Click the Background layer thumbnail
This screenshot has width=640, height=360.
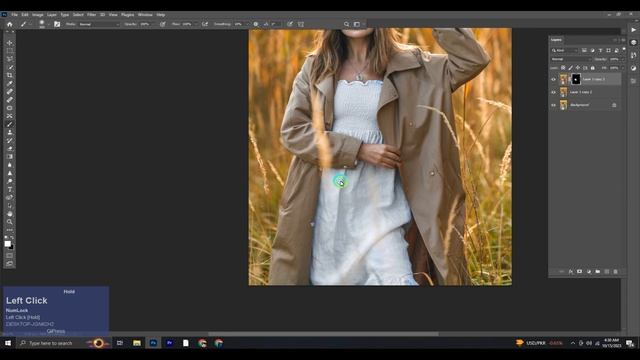(x=564, y=105)
